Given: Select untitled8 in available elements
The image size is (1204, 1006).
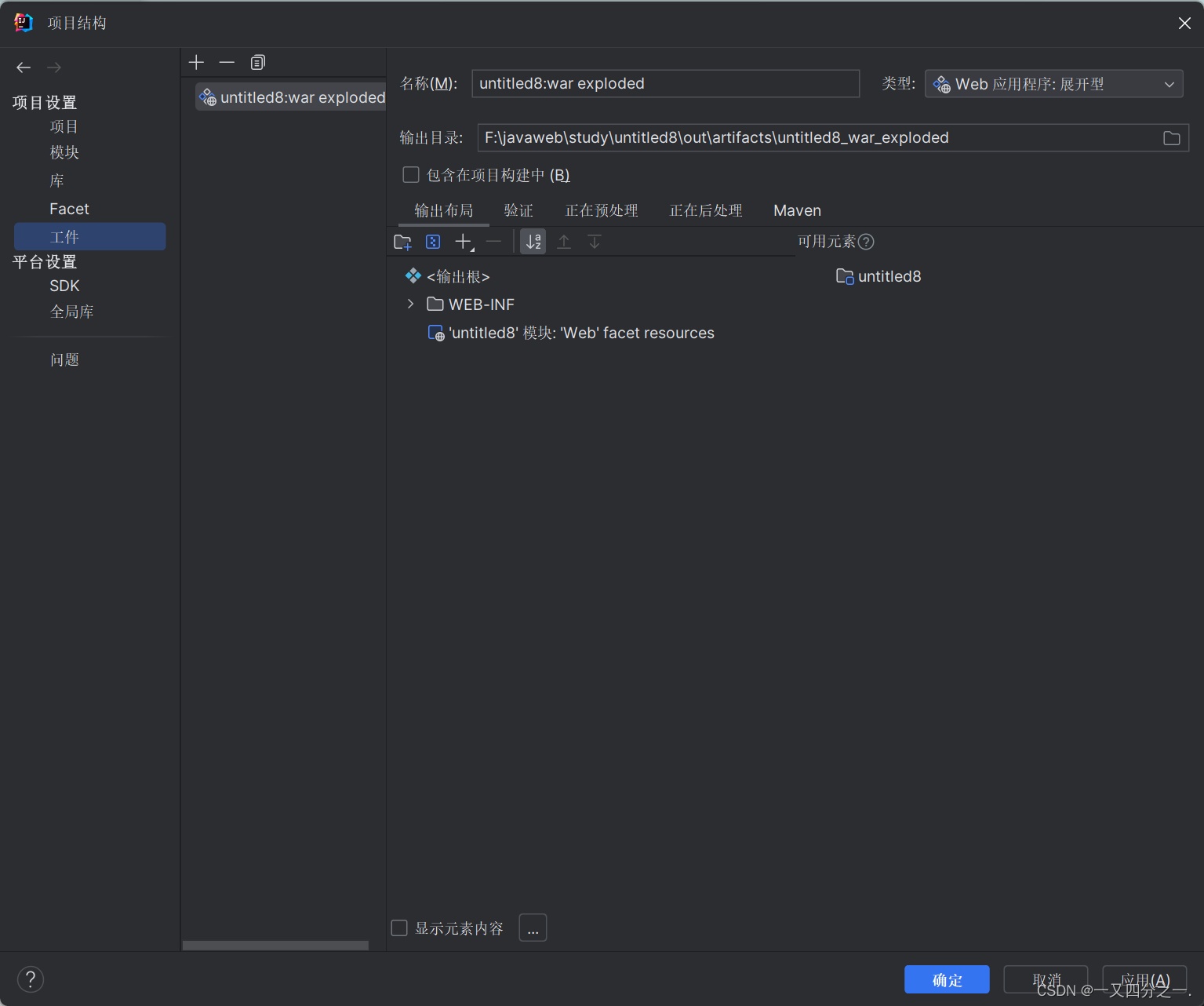Looking at the screenshot, I should point(878,276).
